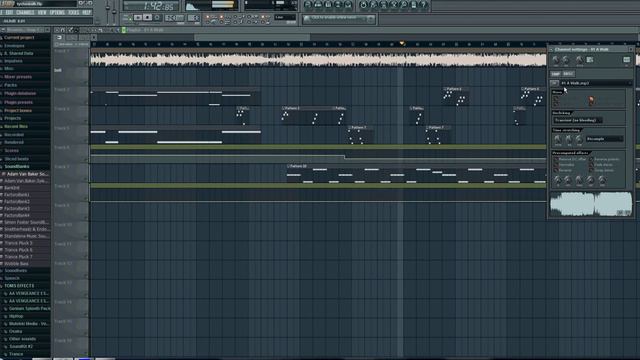Click the help question-mark shortcut icon

pyautogui.click(x=423, y=4)
